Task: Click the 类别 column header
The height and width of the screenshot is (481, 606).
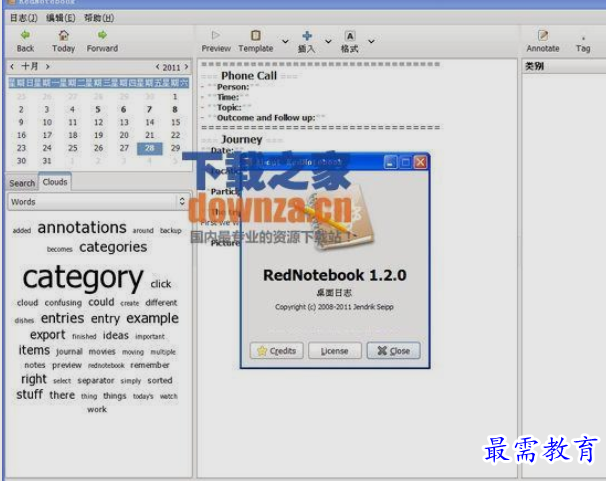Action: (534, 66)
